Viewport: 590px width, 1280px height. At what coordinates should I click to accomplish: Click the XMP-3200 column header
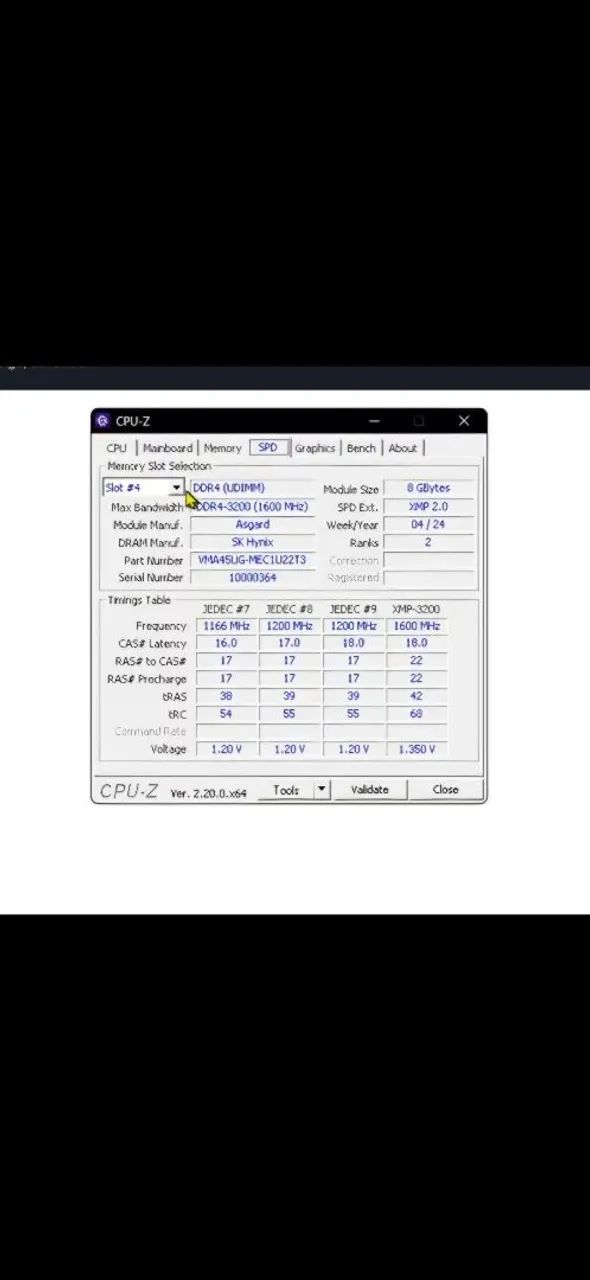point(416,609)
